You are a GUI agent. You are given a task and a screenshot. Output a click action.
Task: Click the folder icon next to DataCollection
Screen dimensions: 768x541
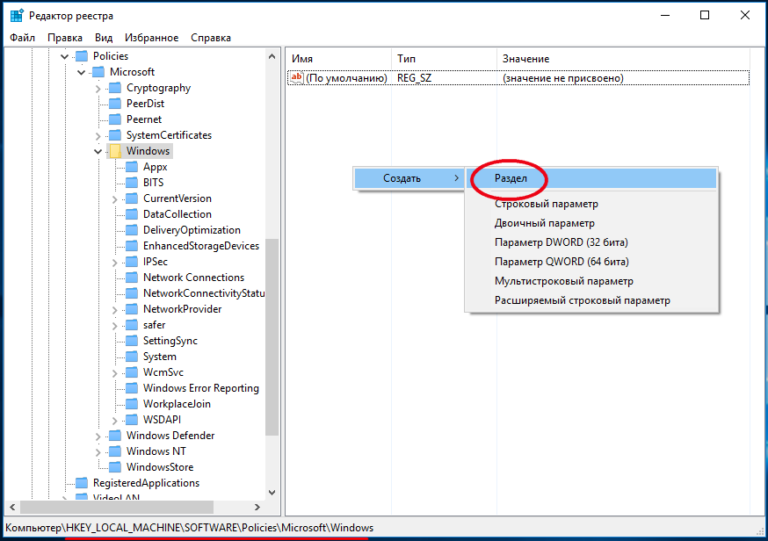tap(131, 214)
